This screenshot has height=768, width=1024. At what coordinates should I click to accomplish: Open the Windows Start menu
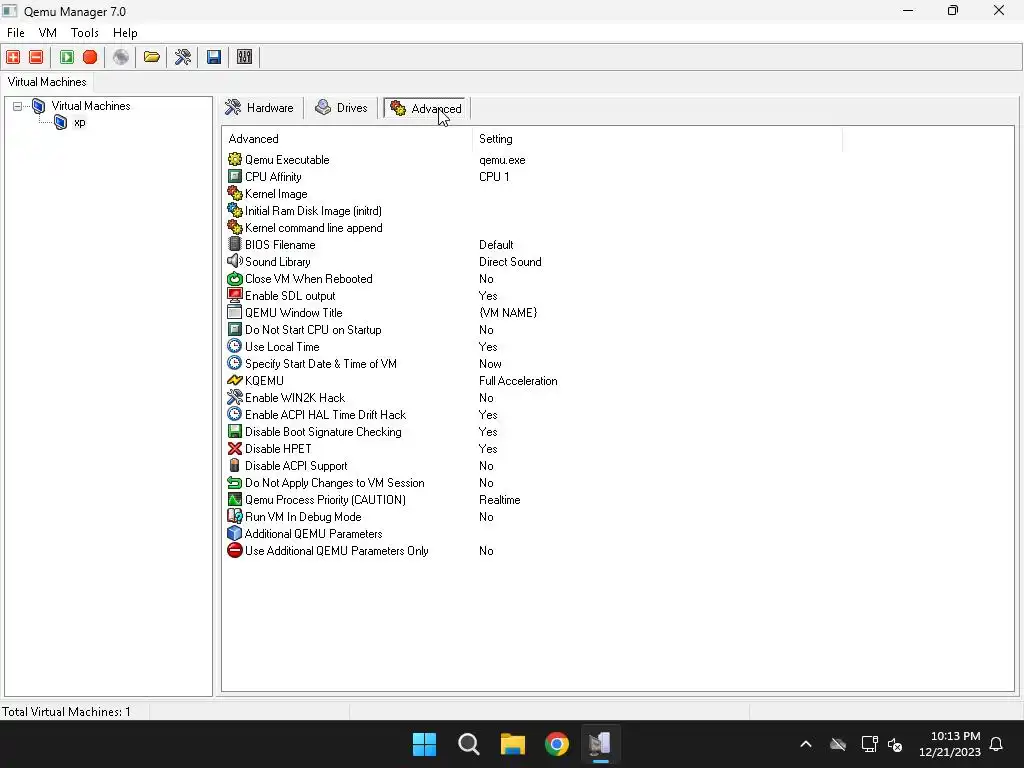pos(424,743)
